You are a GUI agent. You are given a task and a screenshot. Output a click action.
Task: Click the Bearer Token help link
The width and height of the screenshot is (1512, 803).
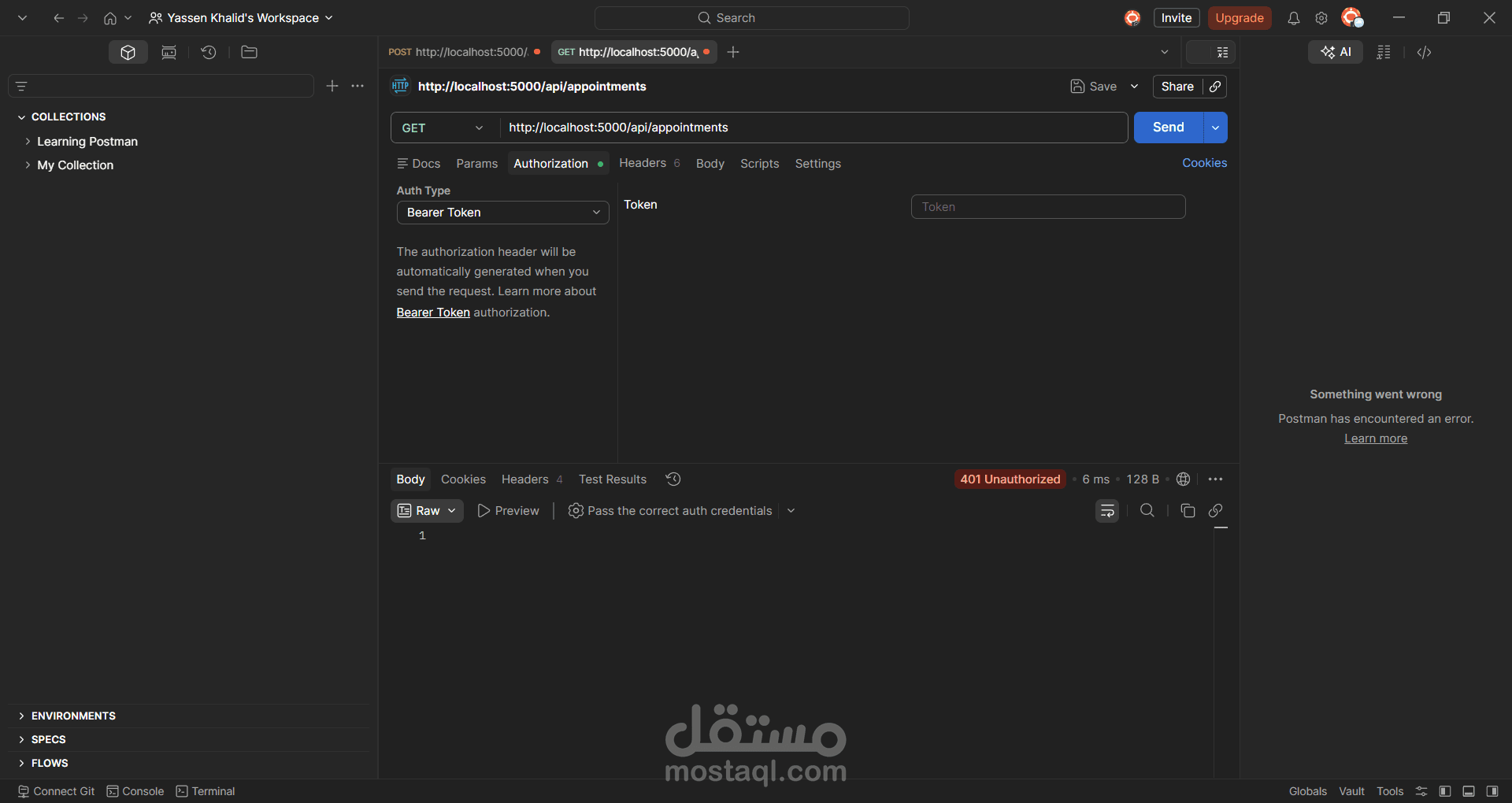pos(433,313)
